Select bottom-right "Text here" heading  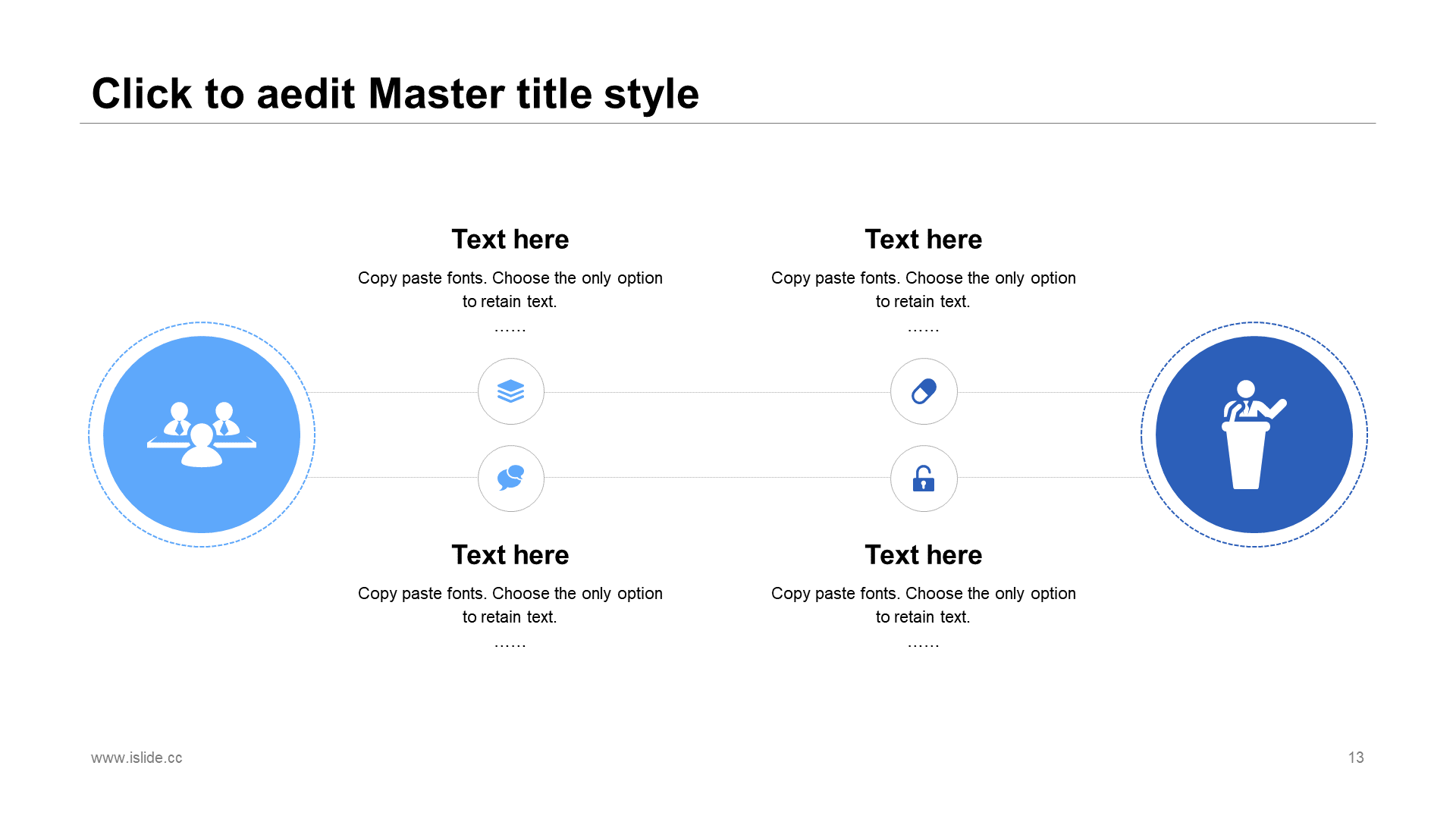[x=924, y=555]
